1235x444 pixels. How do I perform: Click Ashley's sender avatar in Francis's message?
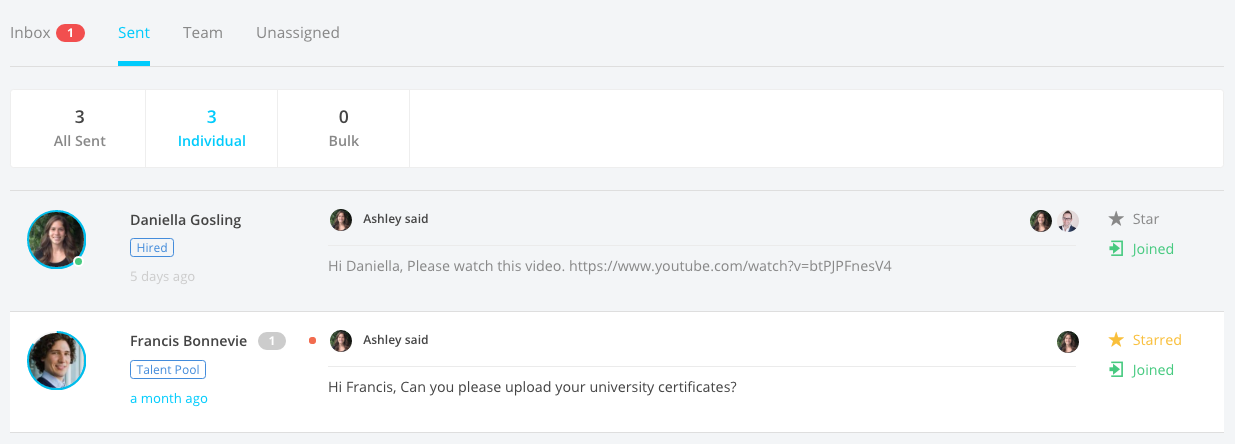(341, 341)
